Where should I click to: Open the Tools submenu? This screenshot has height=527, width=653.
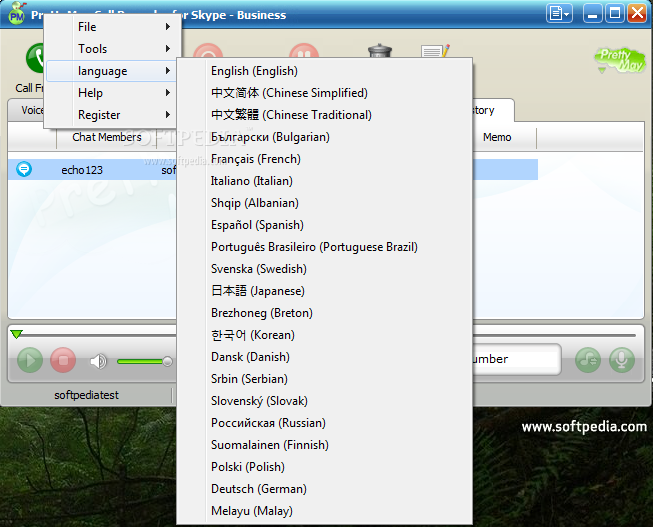coord(112,49)
